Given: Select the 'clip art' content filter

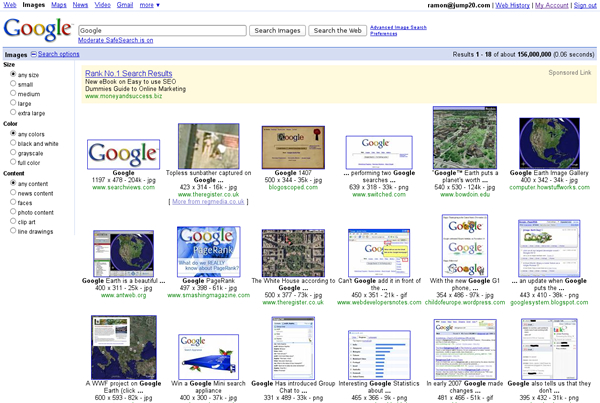Looking at the screenshot, I should click(x=12, y=221).
